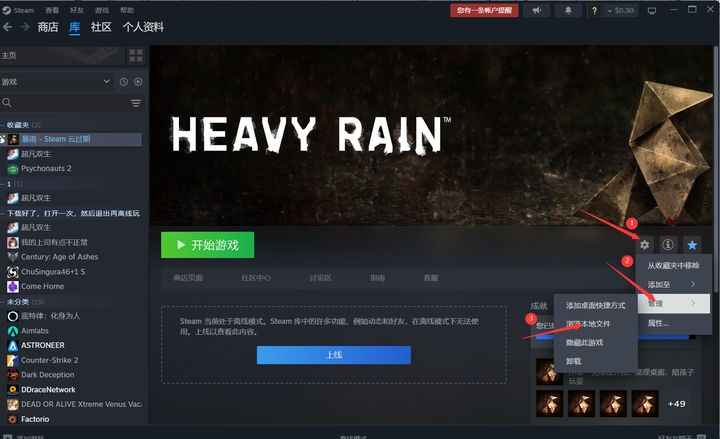
Task: Open the 指南 tab
Action: click(377, 278)
